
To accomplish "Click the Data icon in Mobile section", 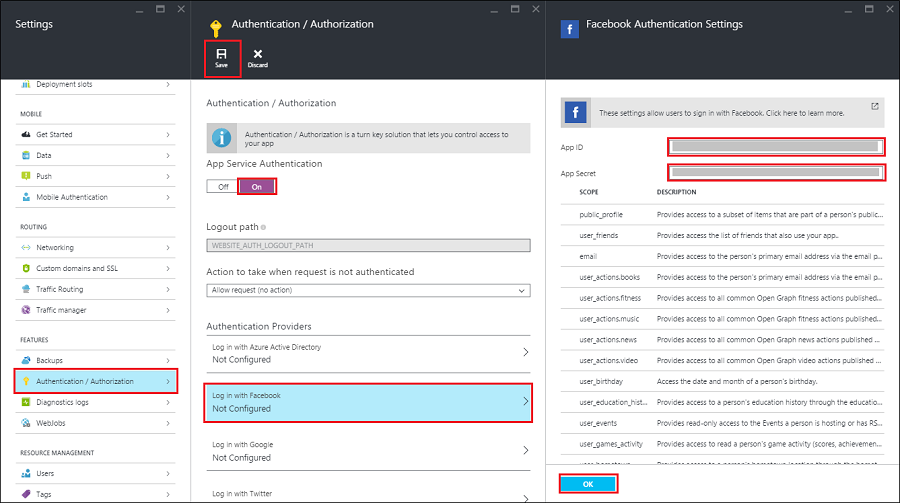I will (26, 155).
